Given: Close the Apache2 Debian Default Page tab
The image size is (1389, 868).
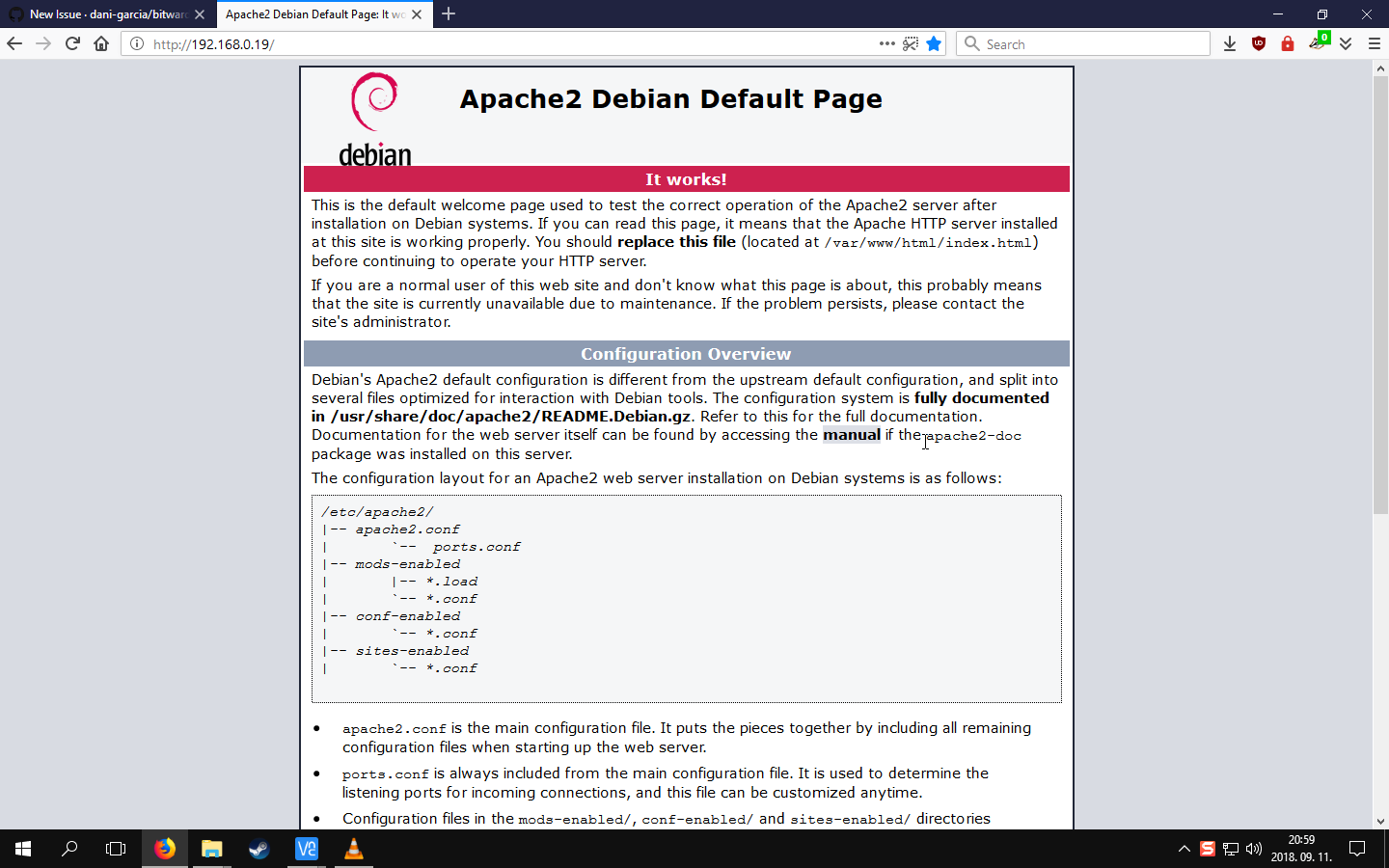Looking at the screenshot, I should click(417, 14).
